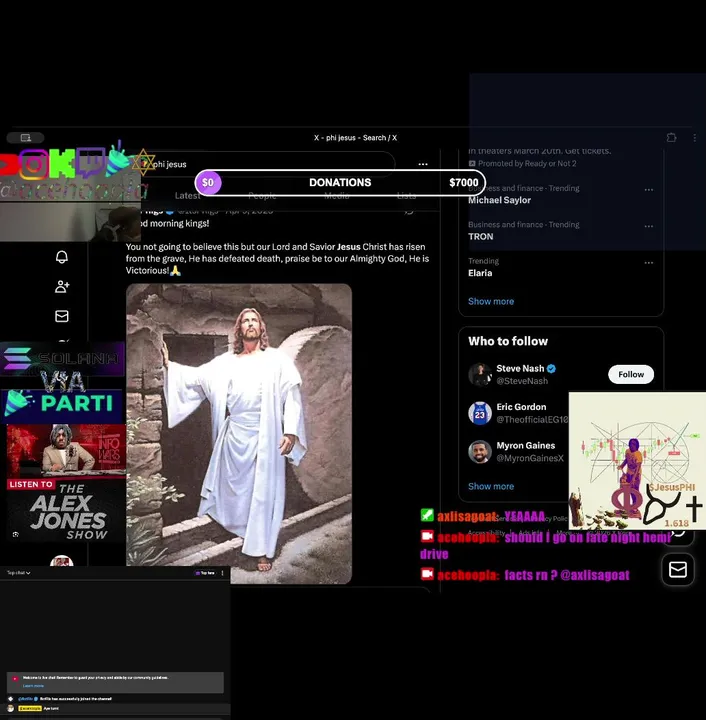The height and width of the screenshot is (720, 706).
Task: Click the $7000 donations goal amount
Action: 464,182
